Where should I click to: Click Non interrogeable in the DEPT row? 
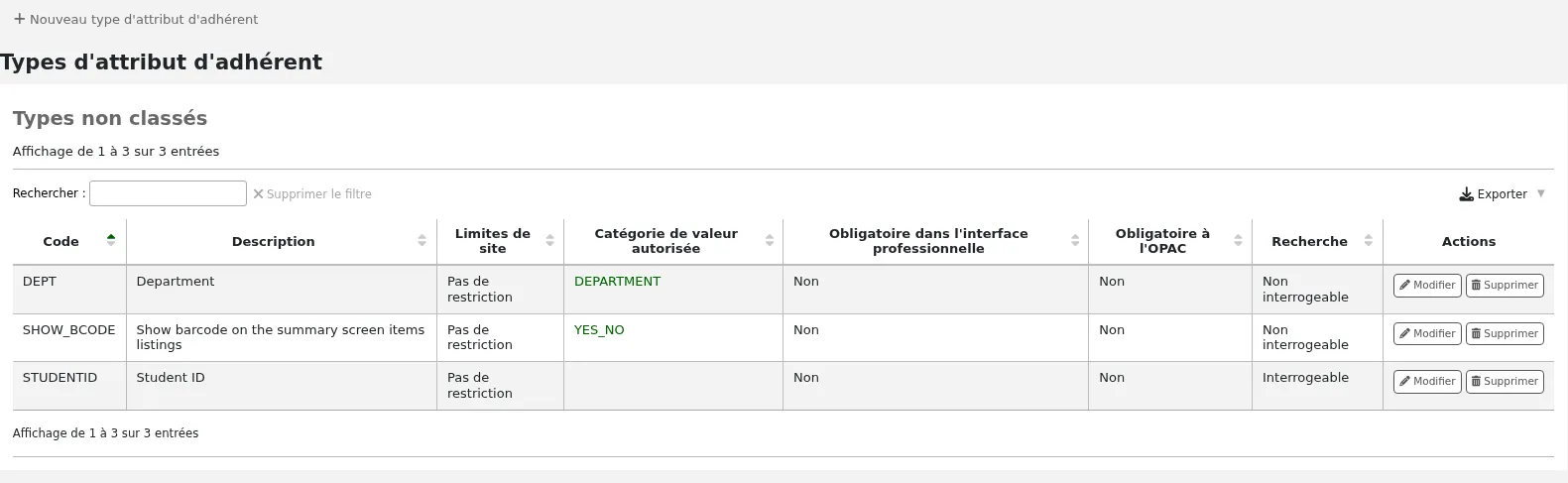pyautogui.click(x=1305, y=290)
